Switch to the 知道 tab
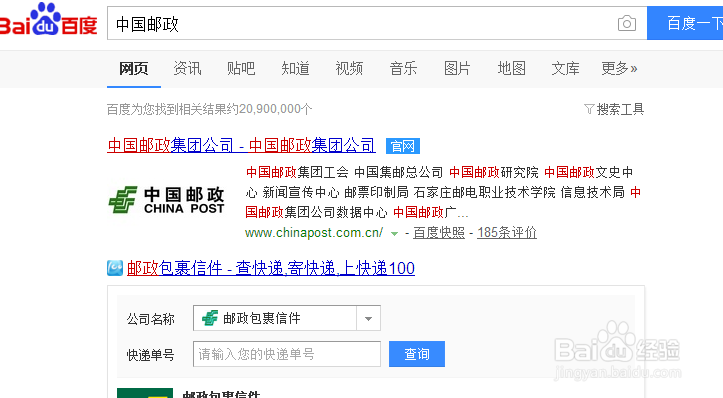 tap(295, 69)
